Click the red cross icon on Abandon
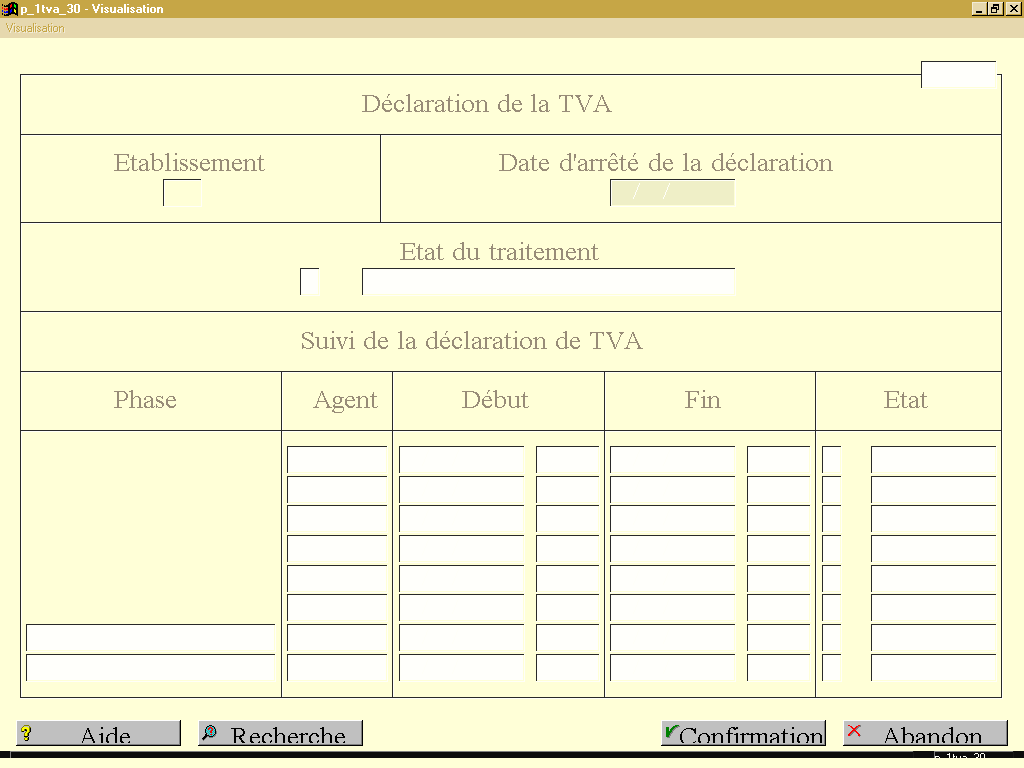 tap(854, 731)
